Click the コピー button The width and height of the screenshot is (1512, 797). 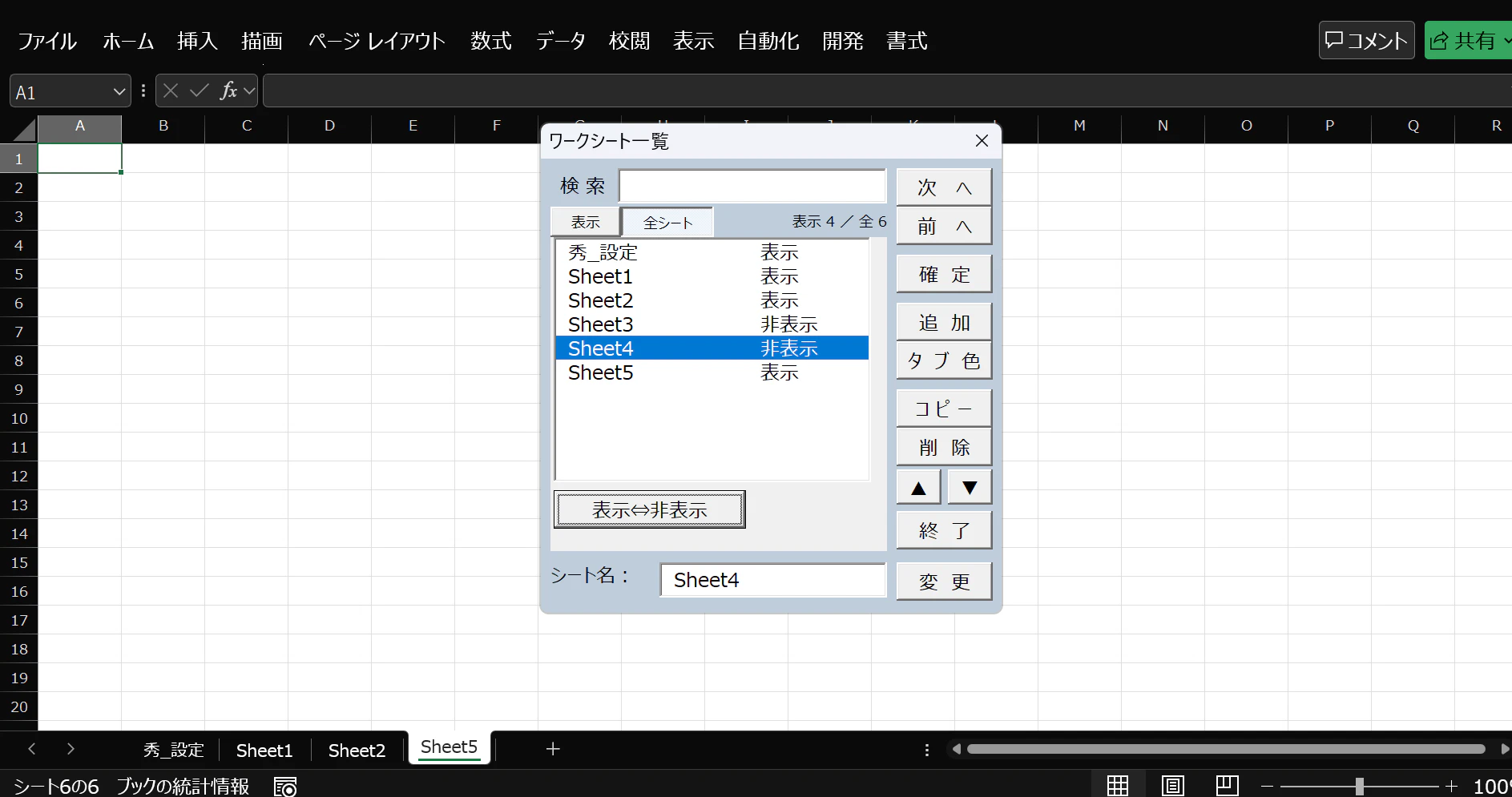944,409
